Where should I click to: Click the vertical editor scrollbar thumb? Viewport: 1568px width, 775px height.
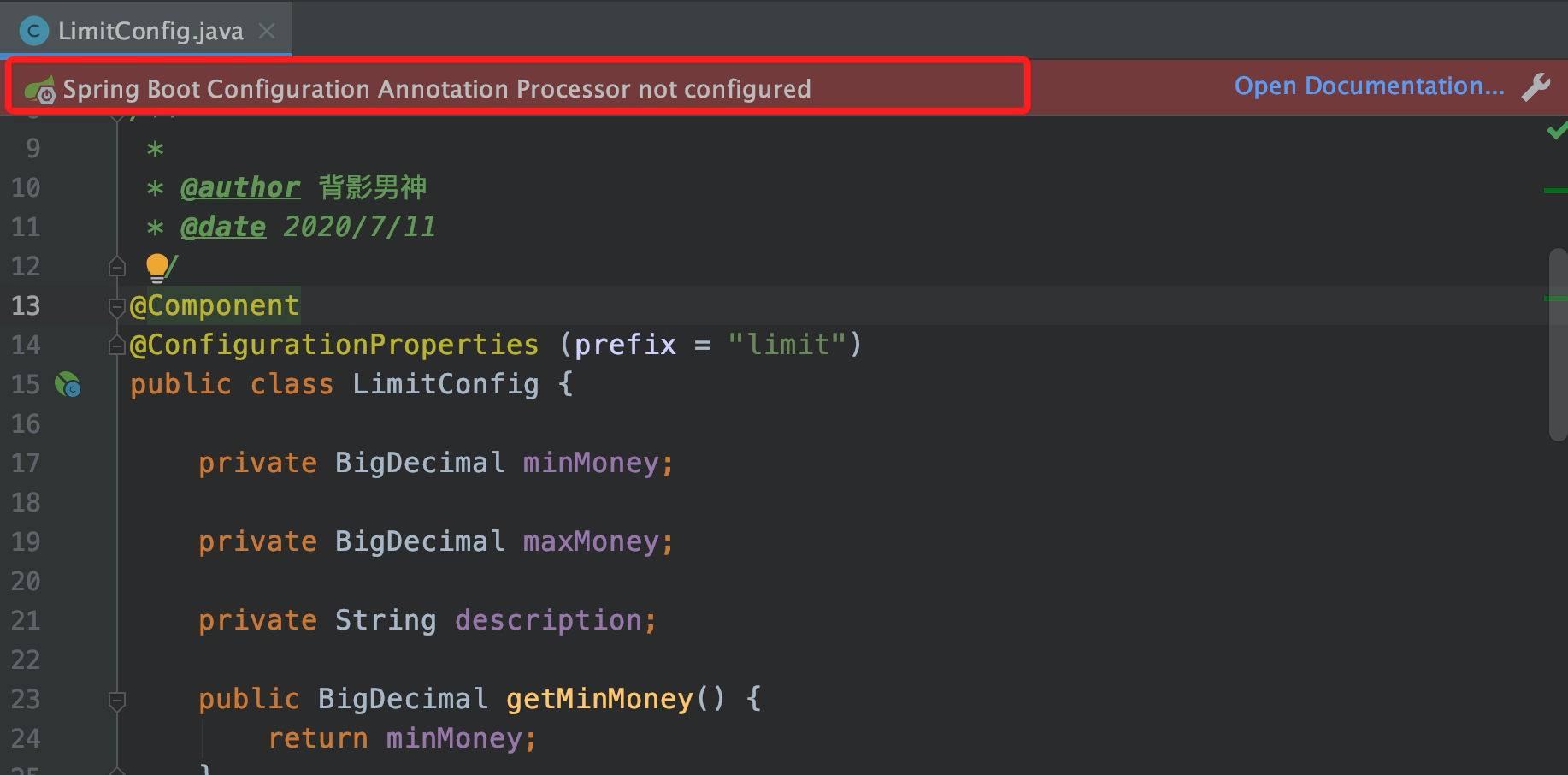point(1558,344)
